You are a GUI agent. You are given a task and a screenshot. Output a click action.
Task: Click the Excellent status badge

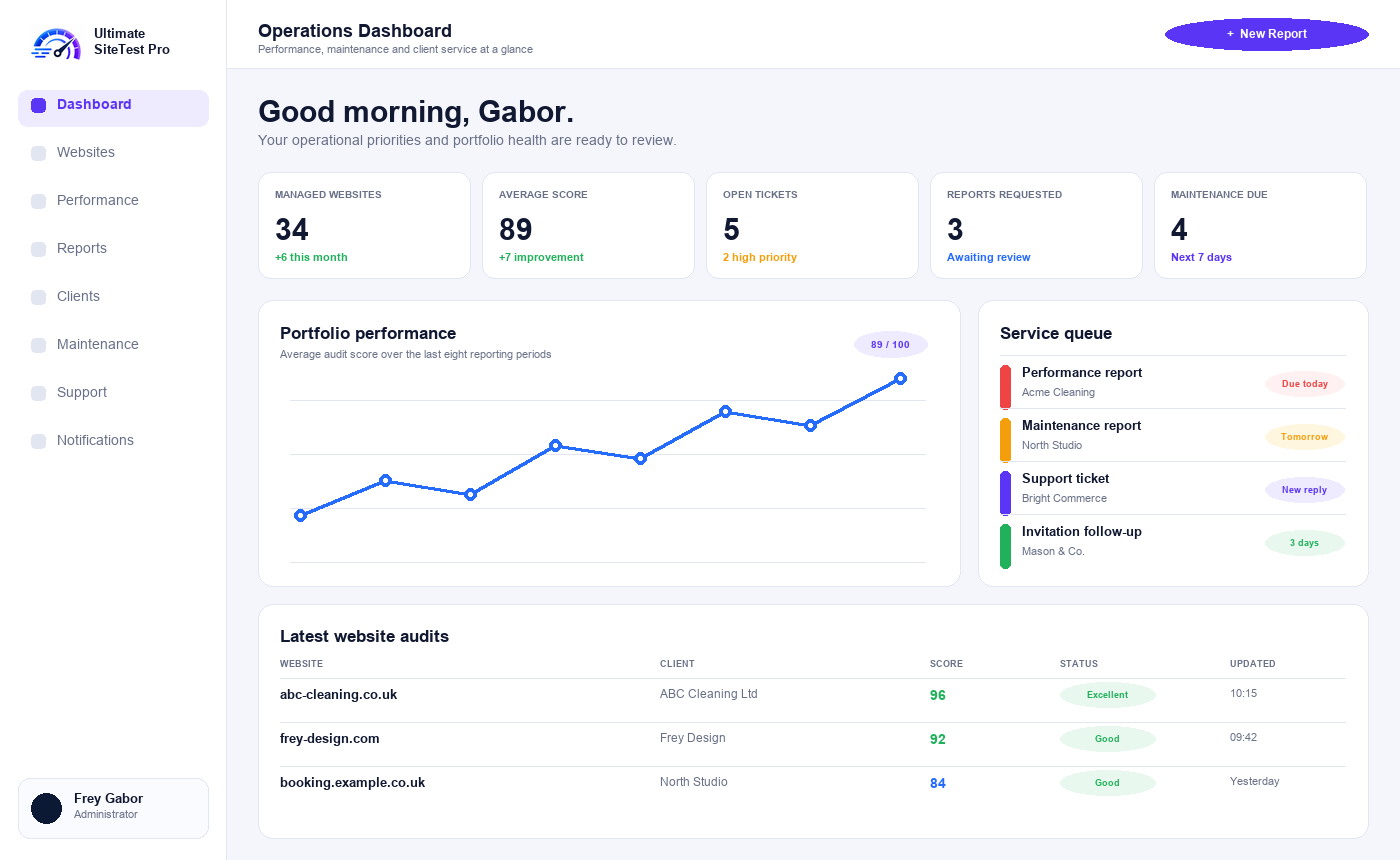(1107, 695)
